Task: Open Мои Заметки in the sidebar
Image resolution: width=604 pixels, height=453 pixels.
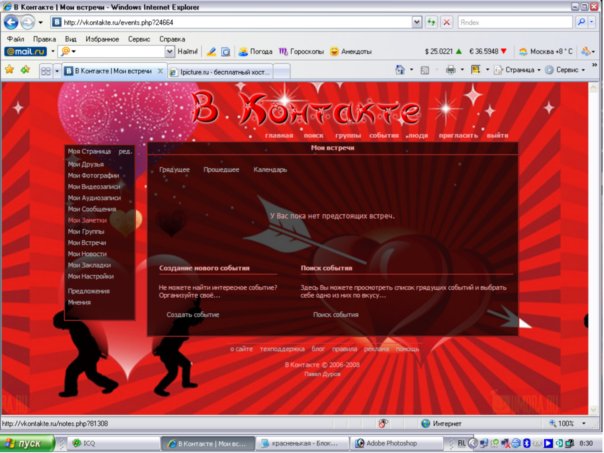Action: coord(87,220)
